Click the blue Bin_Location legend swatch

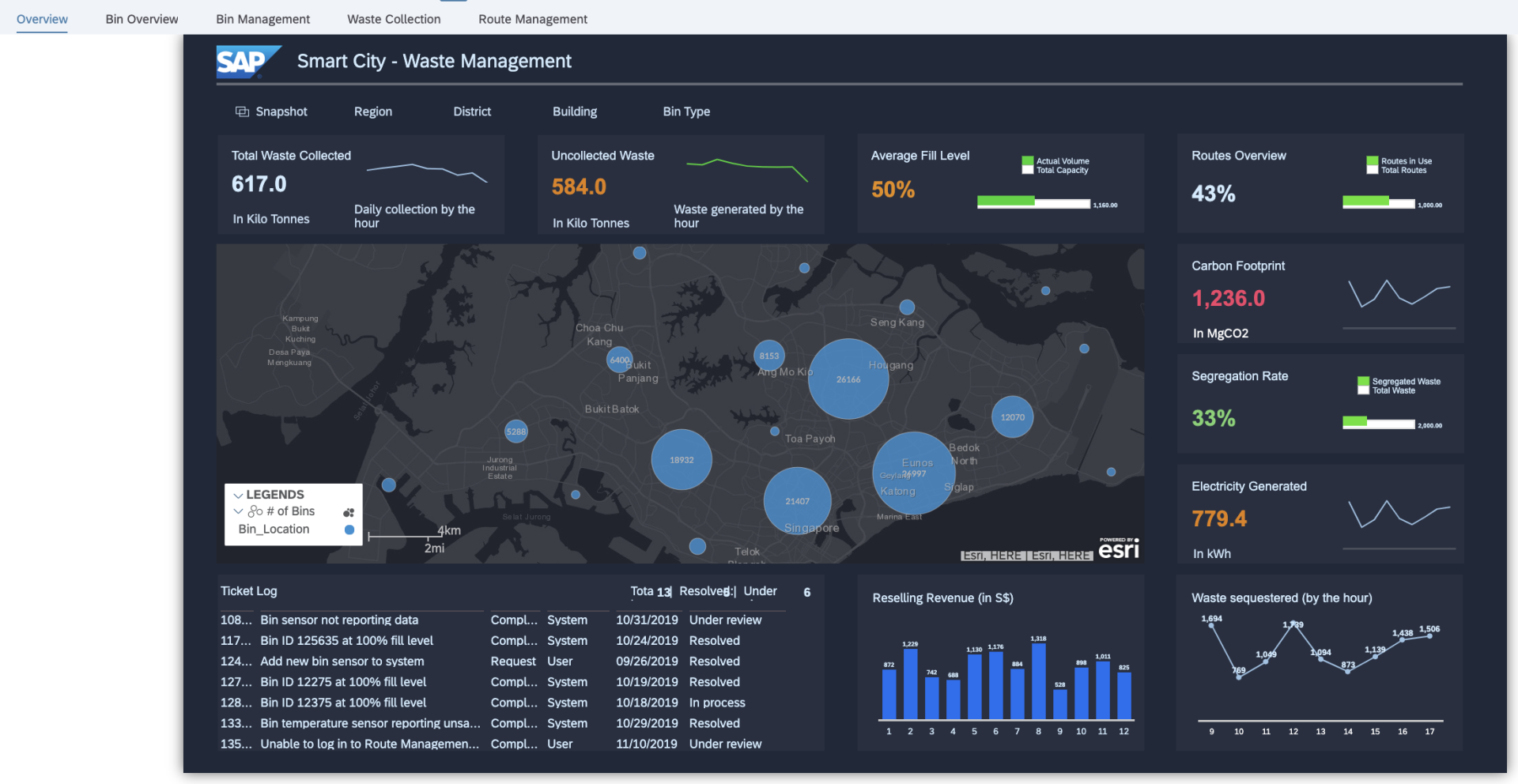click(349, 530)
